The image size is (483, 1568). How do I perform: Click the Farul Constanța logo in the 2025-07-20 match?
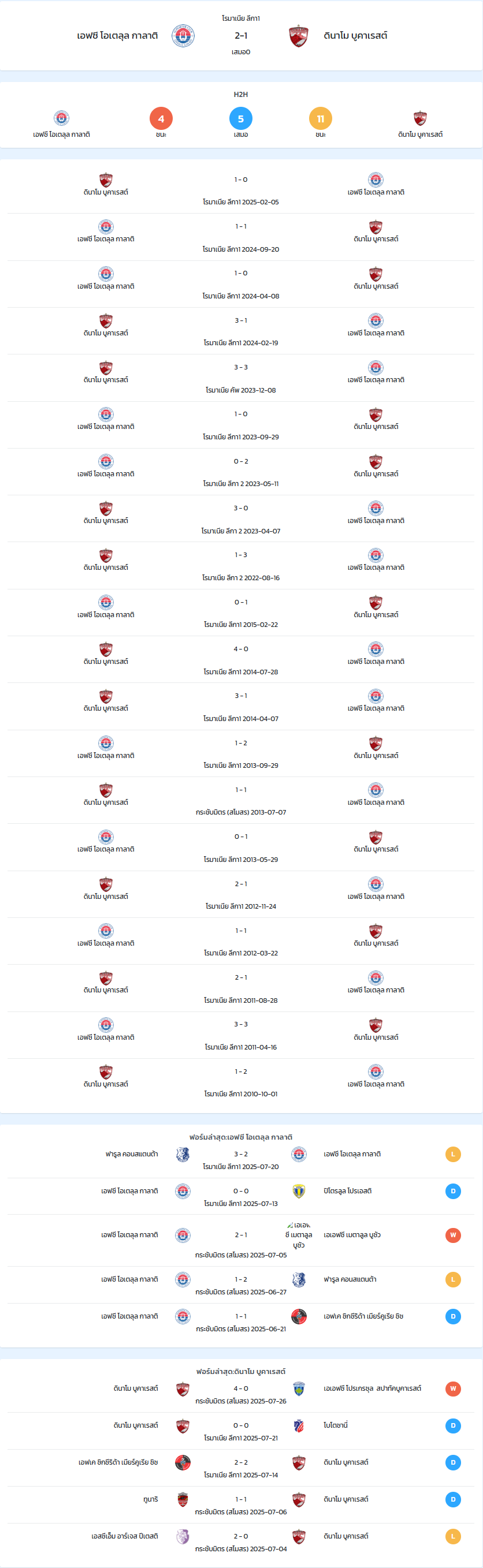point(183,1154)
